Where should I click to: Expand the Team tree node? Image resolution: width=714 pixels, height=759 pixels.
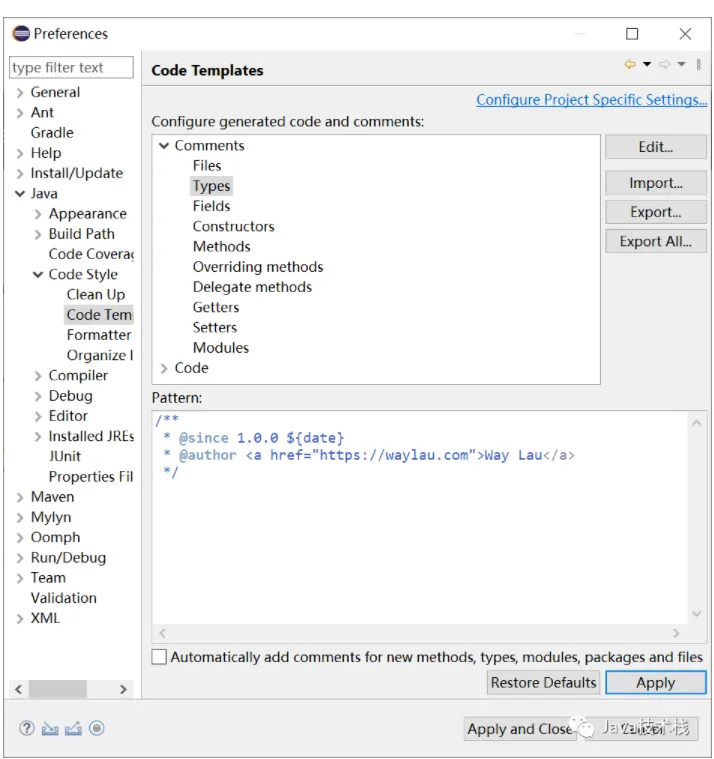pyautogui.click(x=20, y=578)
